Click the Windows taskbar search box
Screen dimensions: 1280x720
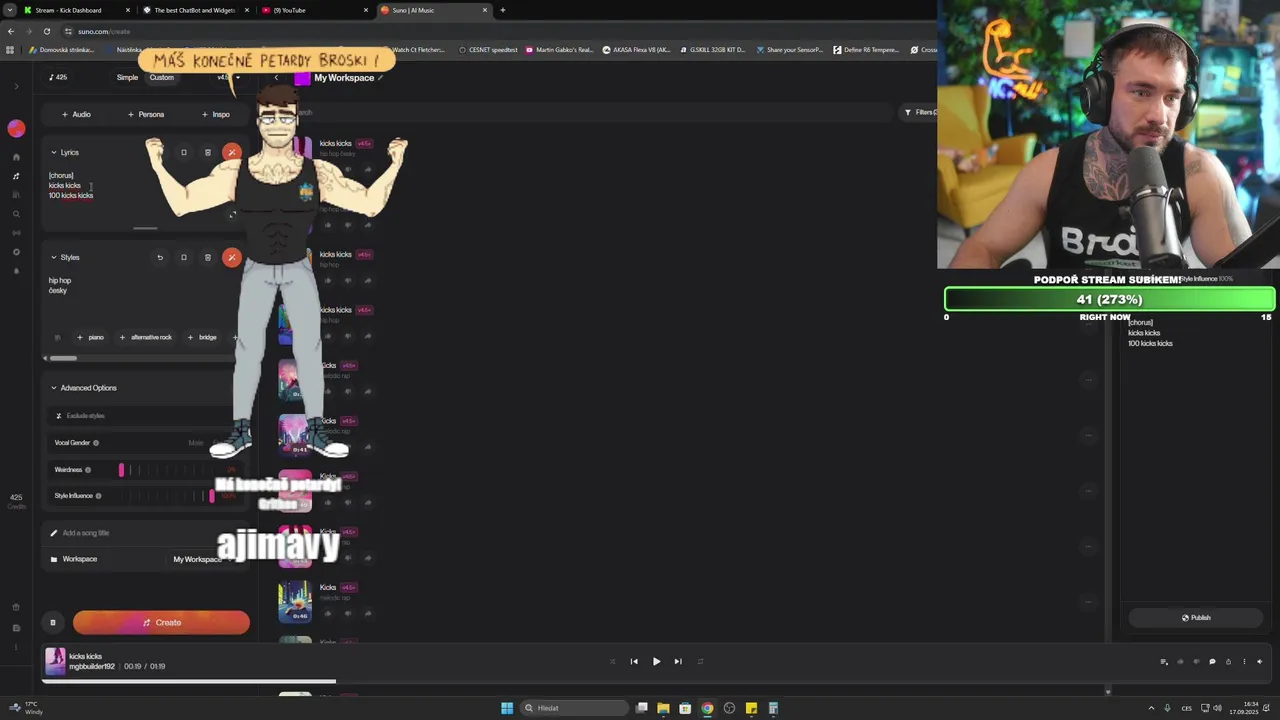(x=573, y=708)
